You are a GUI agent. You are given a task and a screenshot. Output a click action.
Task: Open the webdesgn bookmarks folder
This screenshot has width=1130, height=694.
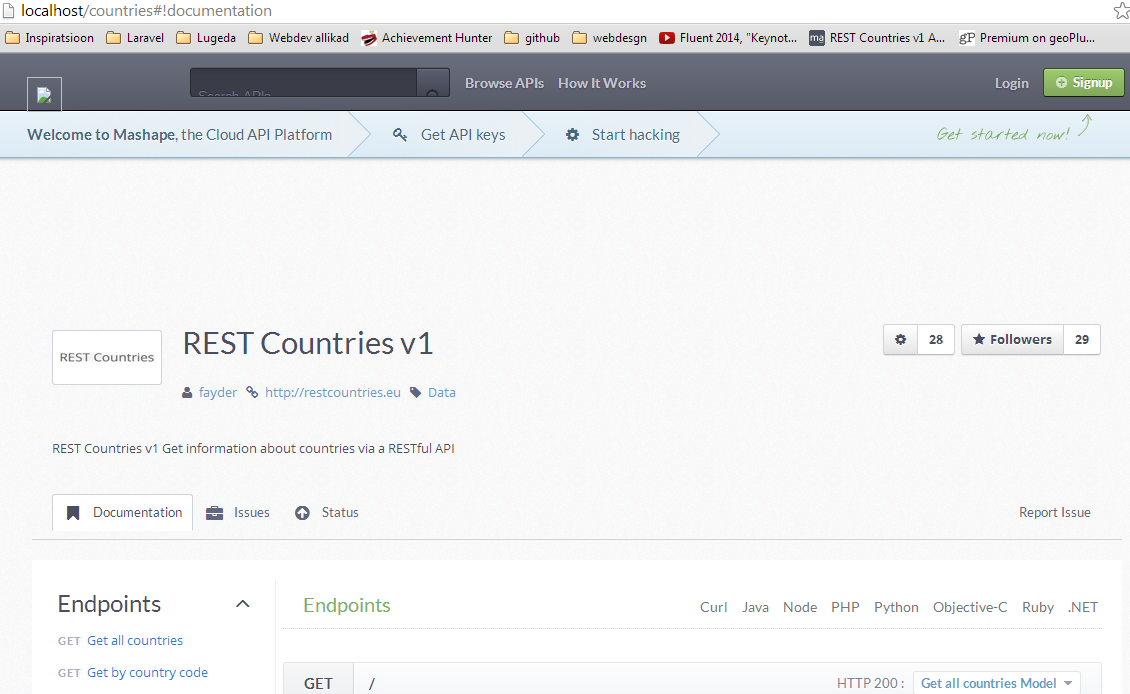(610, 37)
